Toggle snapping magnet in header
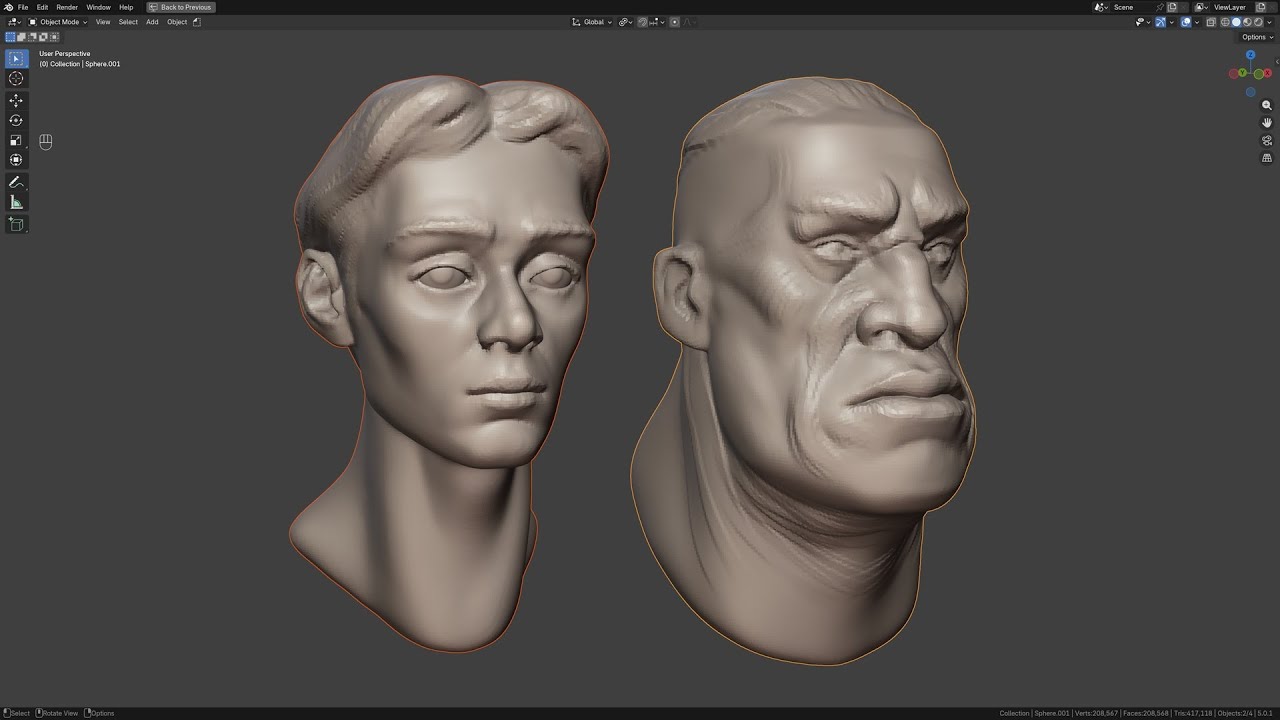This screenshot has width=1280, height=720. (x=642, y=22)
